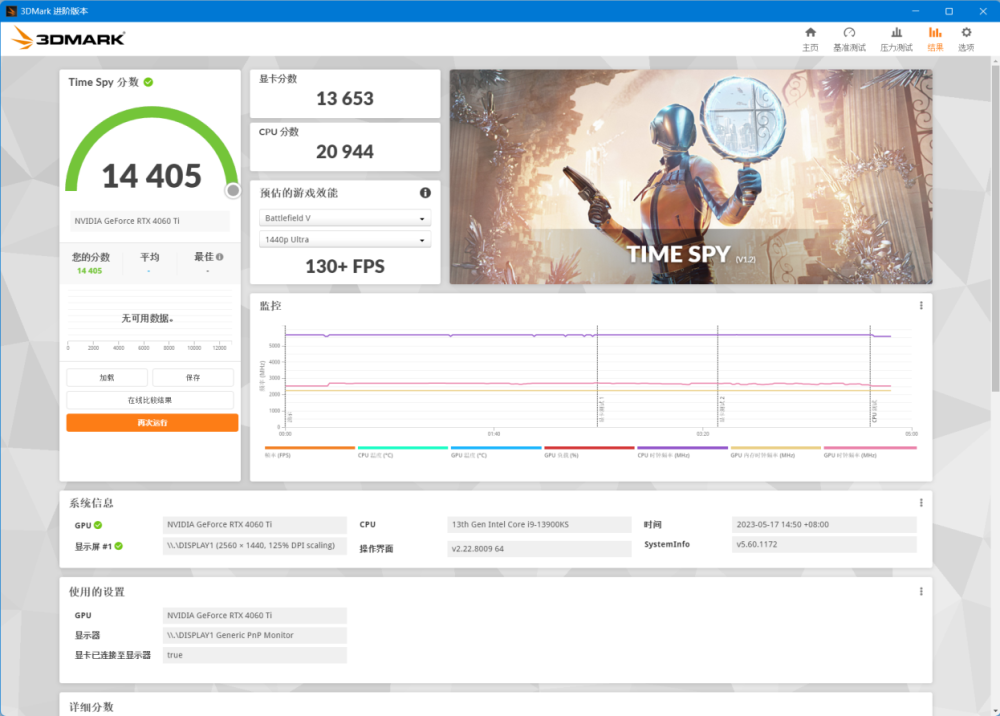1000x716 pixels.
Task: Open the 基准测试 benchmarks gauge icon
Action: (849, 38)
